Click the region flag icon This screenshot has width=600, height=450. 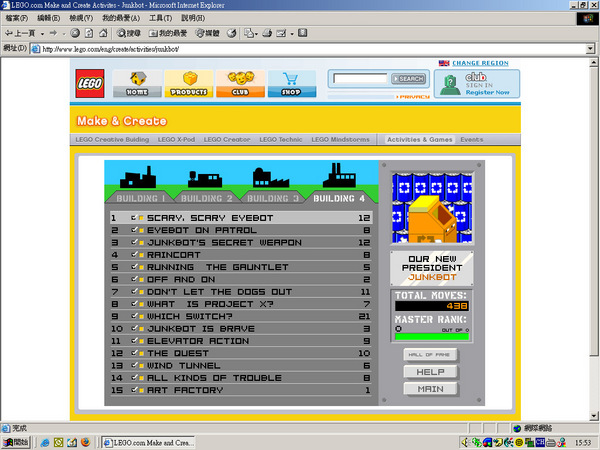coord(444,63)
